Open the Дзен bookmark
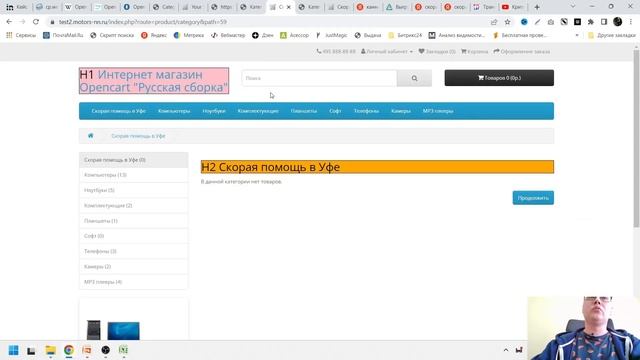Viewport: 640px width, 360px height. click(262, 36)
